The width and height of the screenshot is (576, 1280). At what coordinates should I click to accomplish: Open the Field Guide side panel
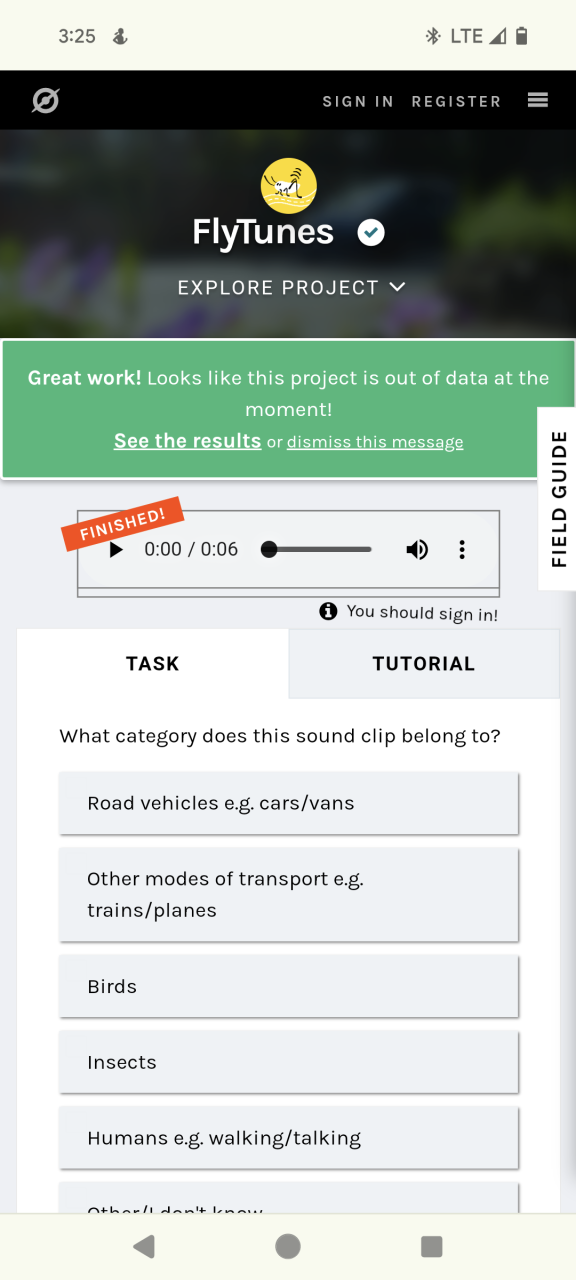[558, 499]
